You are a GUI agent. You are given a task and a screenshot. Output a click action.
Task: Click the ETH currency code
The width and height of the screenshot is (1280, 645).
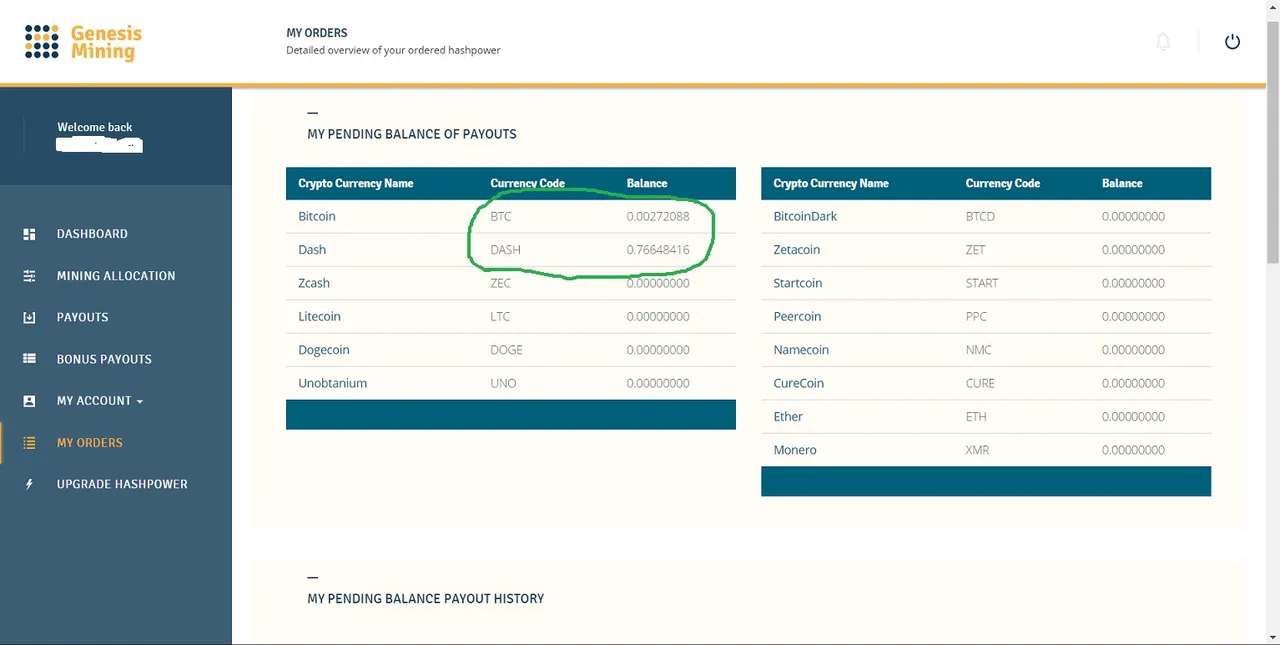click(x=976, y=416)
